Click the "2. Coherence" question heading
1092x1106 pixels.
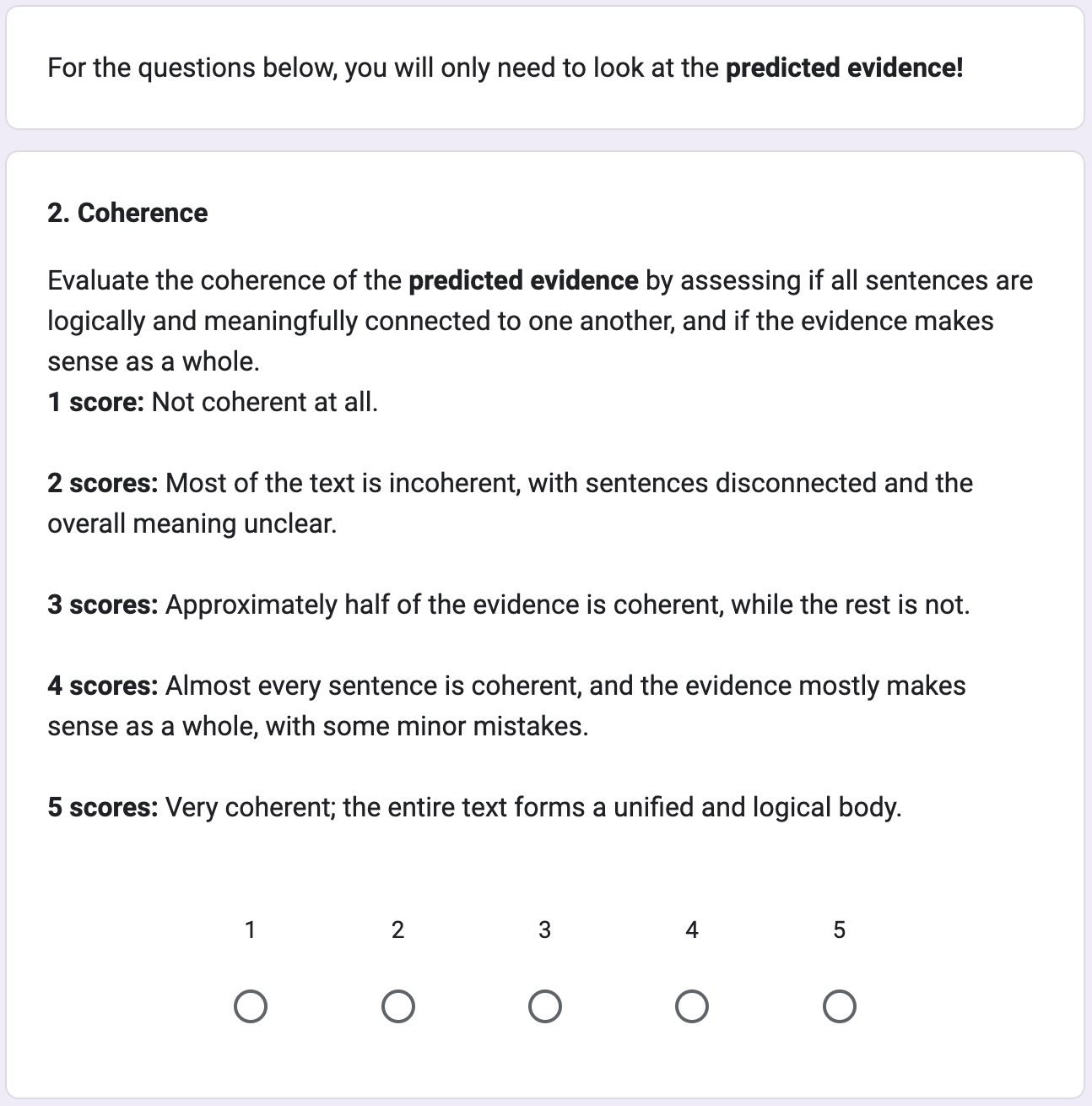(x=127, y=213)
